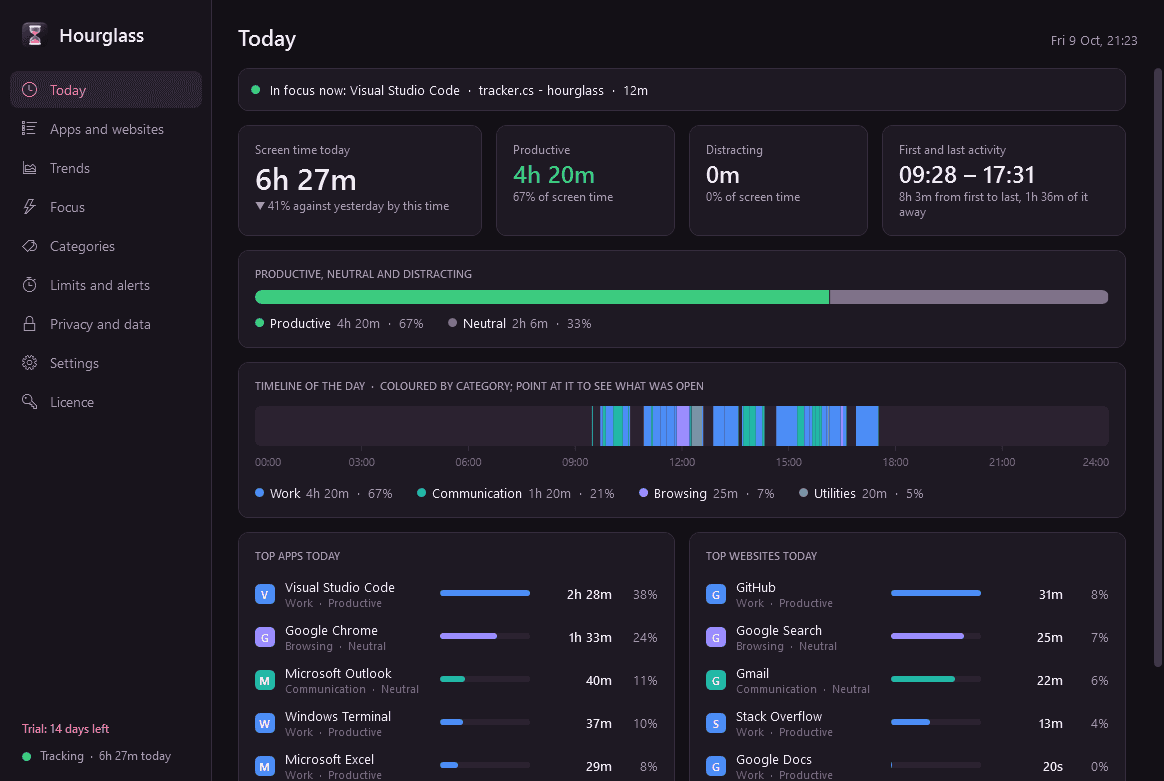Viewport: 1164px width, 781px height.
Task: Click the '2h 28m' value for Visual Studio Code
Action: pos(589,595)
